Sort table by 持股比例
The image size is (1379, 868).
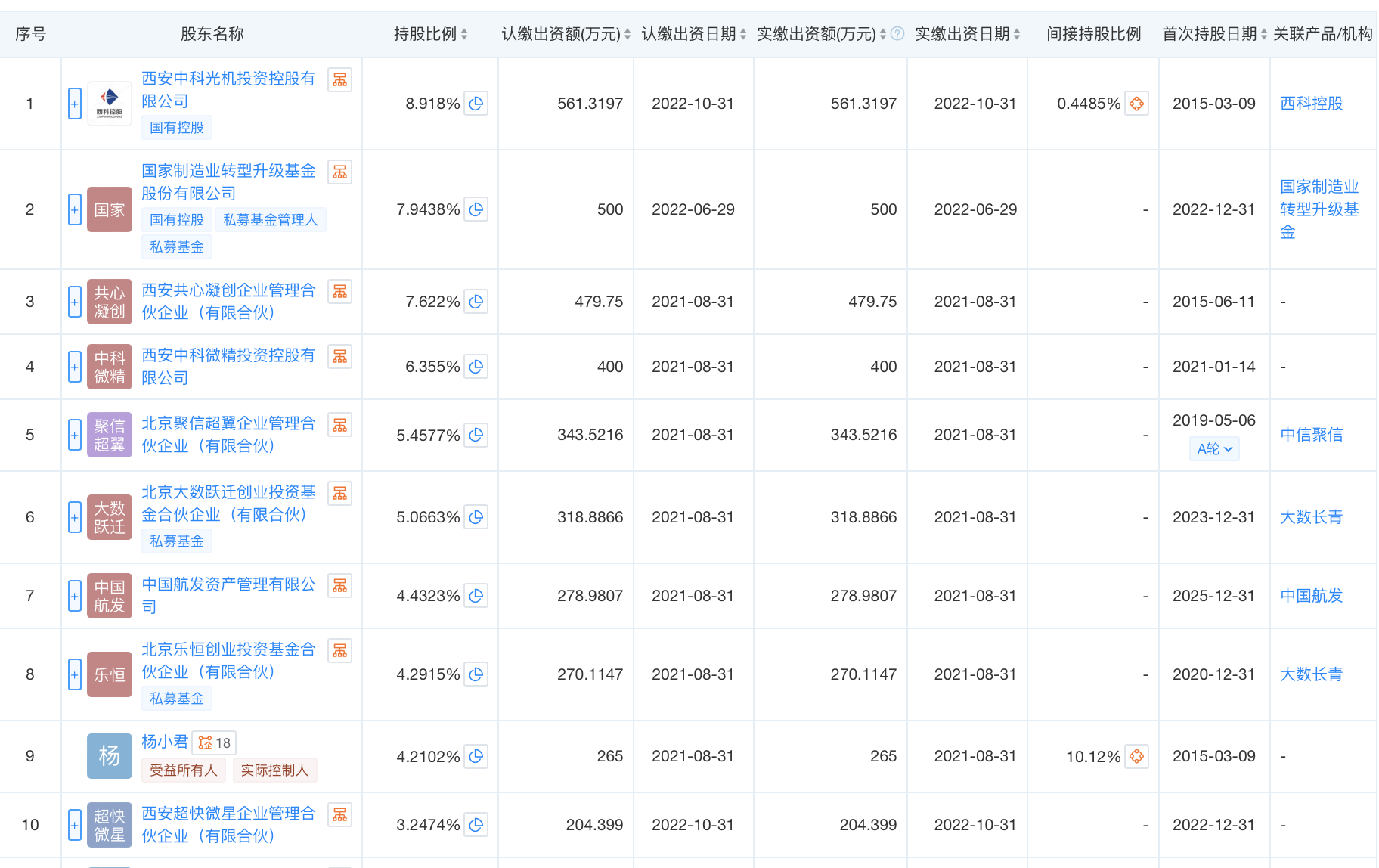click(464, 34)
